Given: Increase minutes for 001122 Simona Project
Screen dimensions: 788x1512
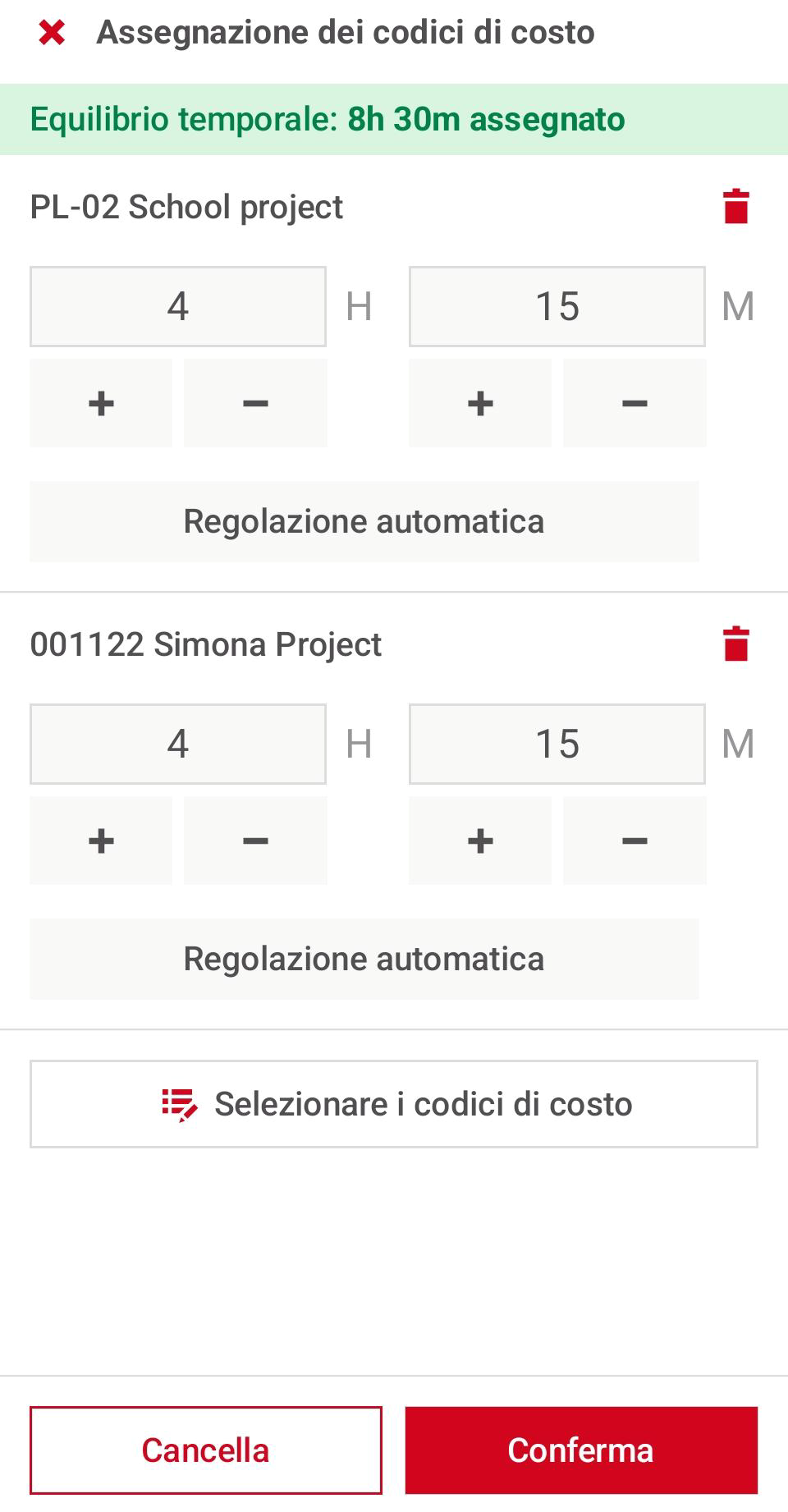Looking at the screenshot, I should (480, 841).
